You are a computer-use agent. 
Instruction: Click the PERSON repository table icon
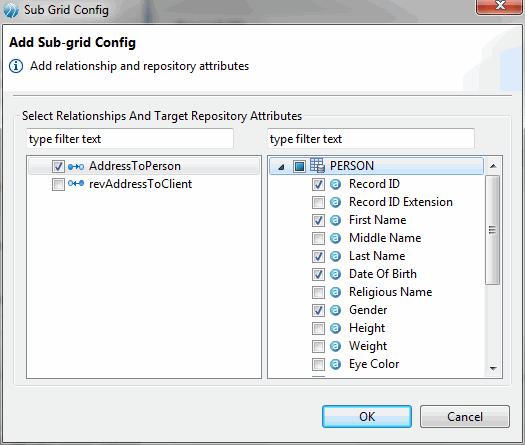pos(317,165)
